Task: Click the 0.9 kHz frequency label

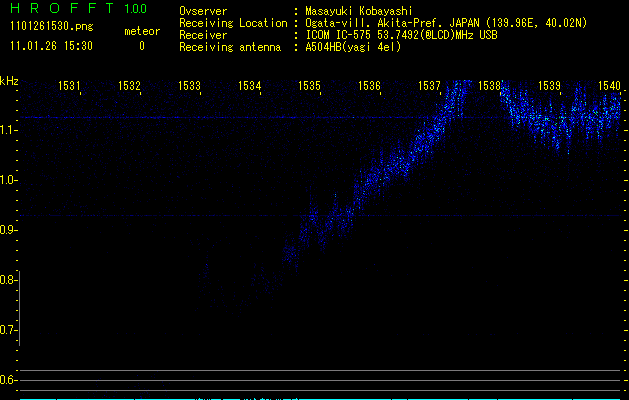Action: pos(7,230)
